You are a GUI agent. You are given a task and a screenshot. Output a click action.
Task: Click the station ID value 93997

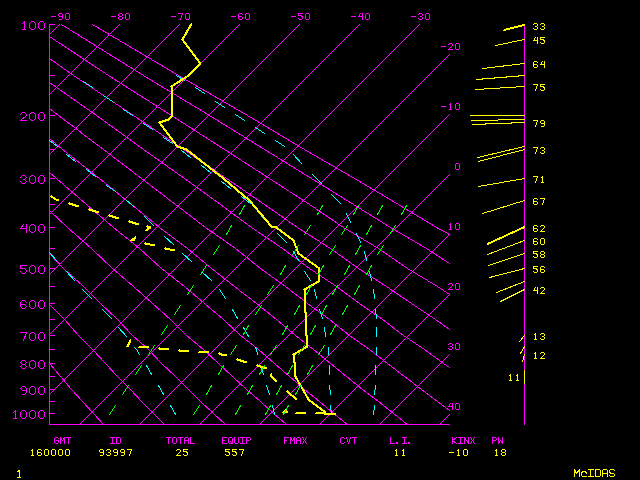pyautogui.click(x=123, y=453)
